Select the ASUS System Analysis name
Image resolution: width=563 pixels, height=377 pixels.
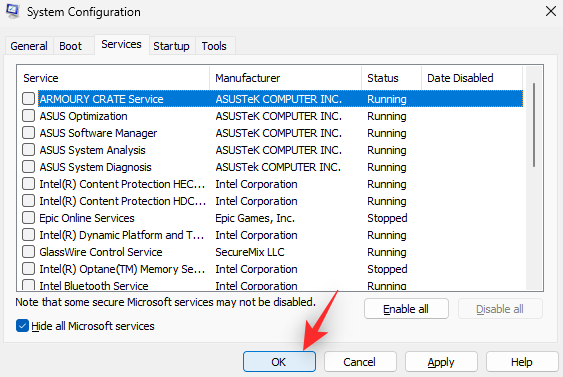pos(93,150)
